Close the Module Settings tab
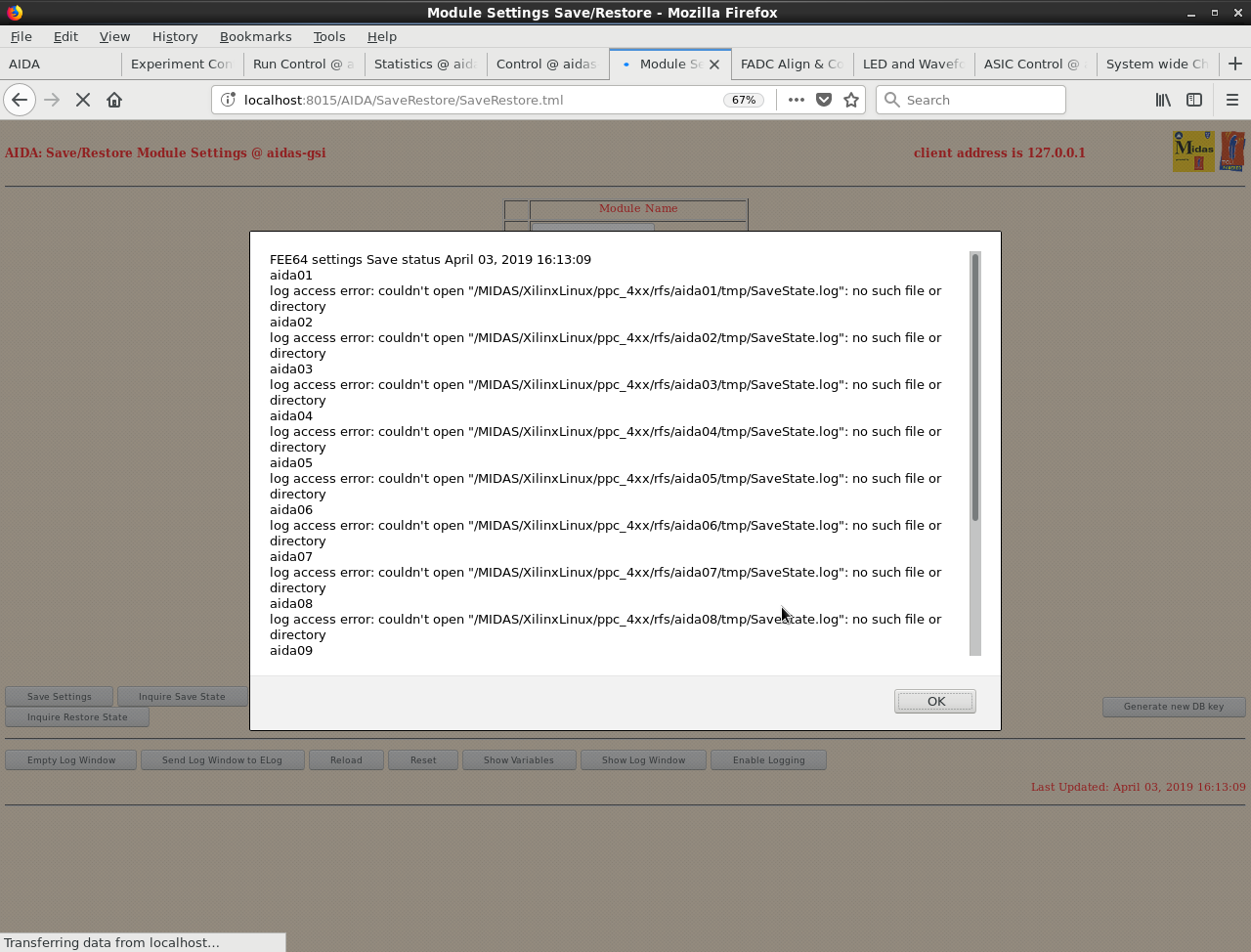 pos(714,65)
